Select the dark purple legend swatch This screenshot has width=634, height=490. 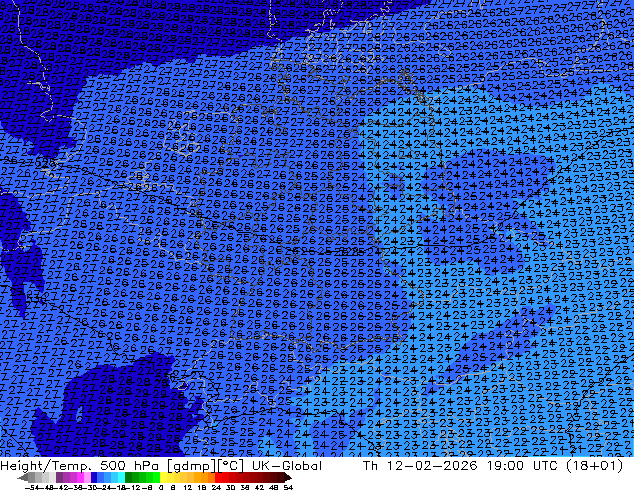click(59, 478)
